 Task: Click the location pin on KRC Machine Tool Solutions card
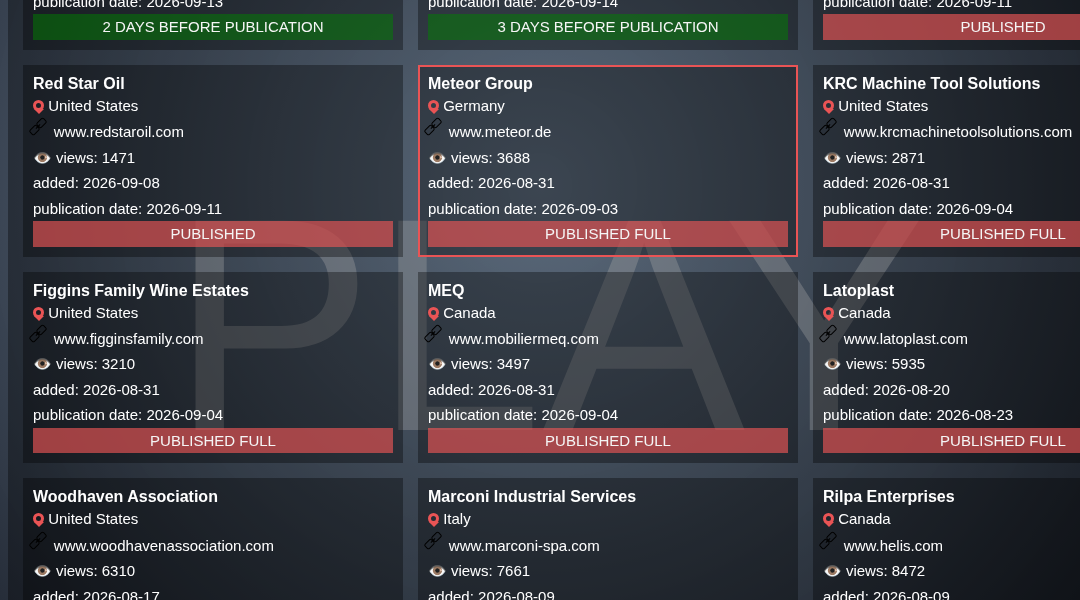(x=829, y=107)
